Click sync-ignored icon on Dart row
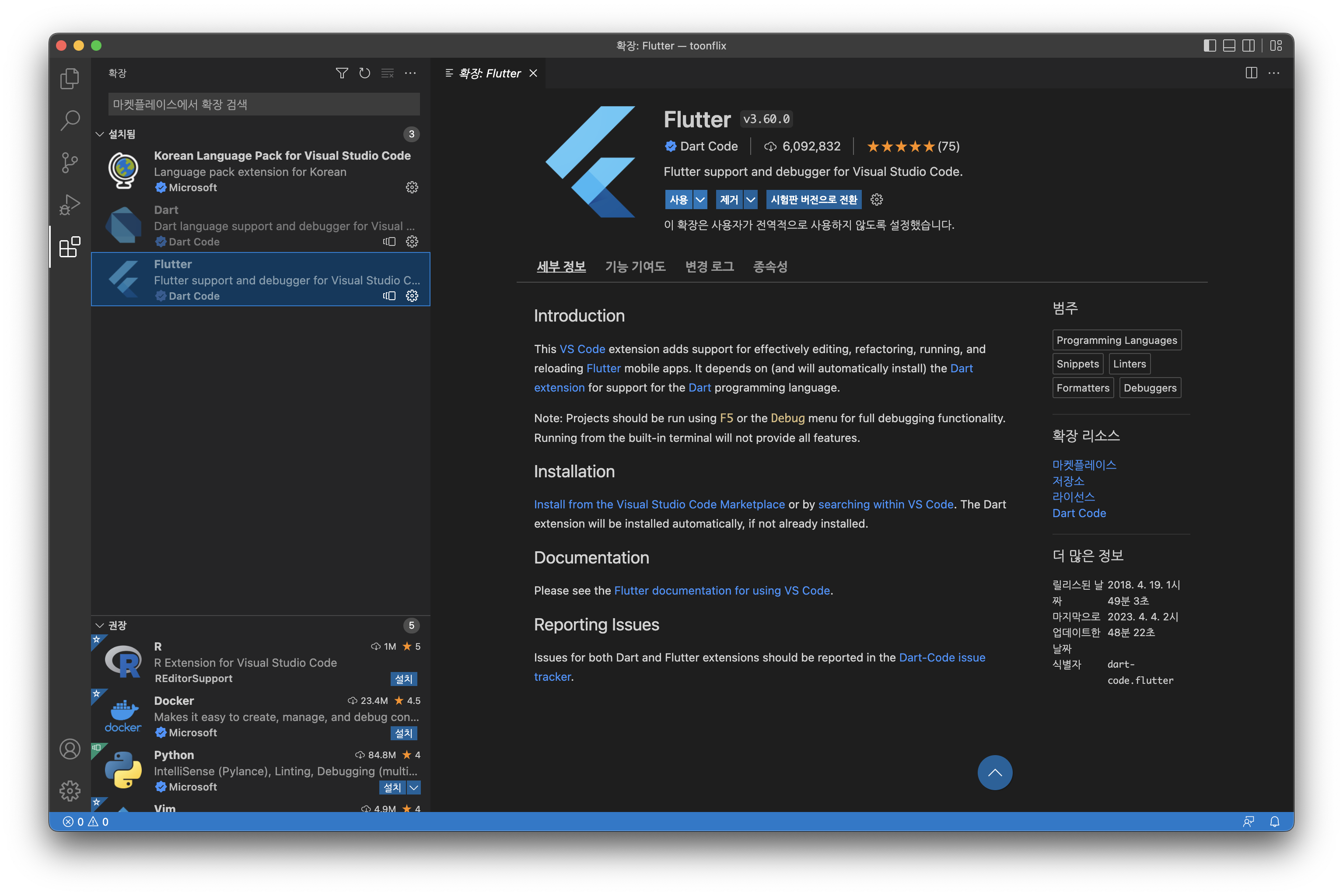 [x=389, y=241]
